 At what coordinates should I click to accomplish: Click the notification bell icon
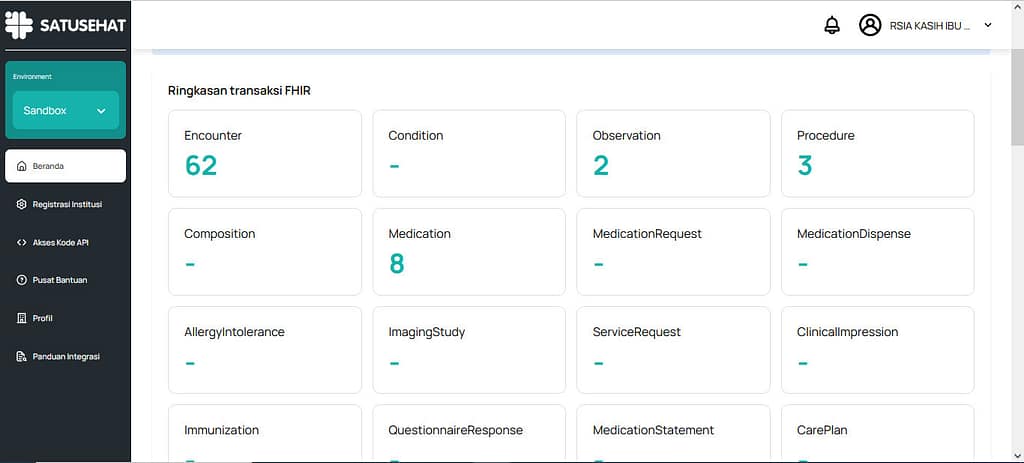click(832, 25)
